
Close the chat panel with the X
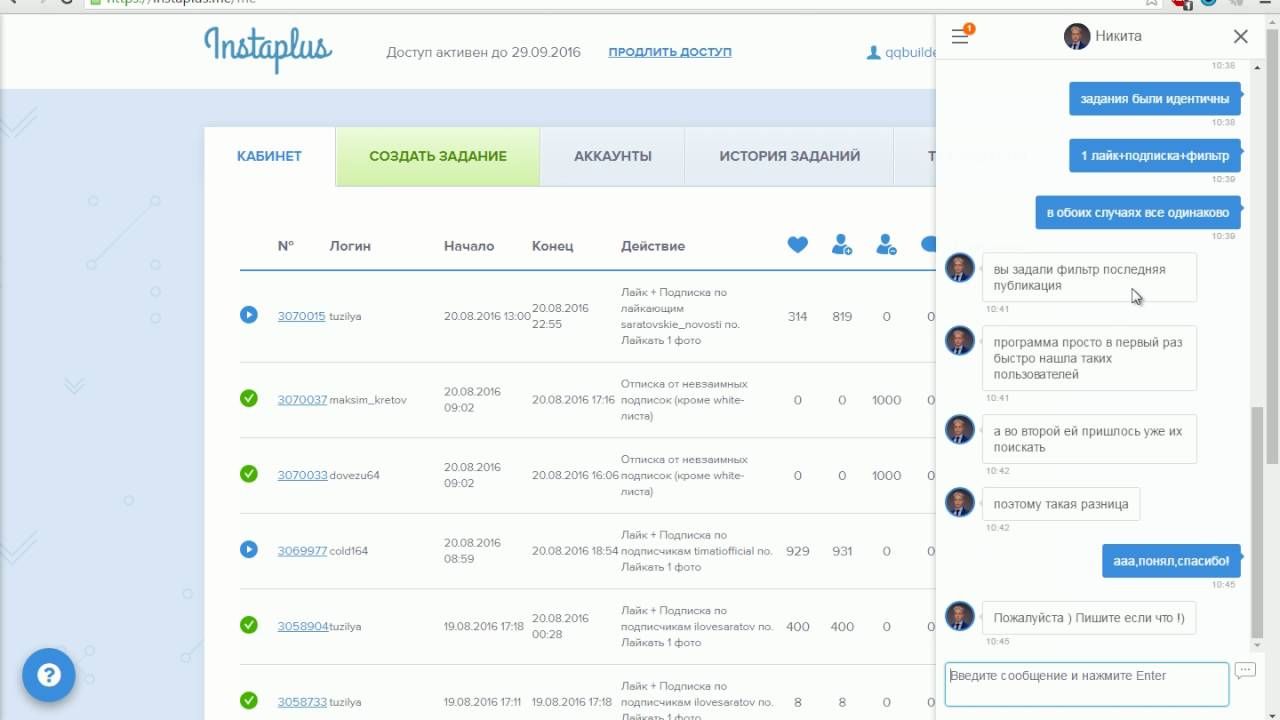[1240, 37]
